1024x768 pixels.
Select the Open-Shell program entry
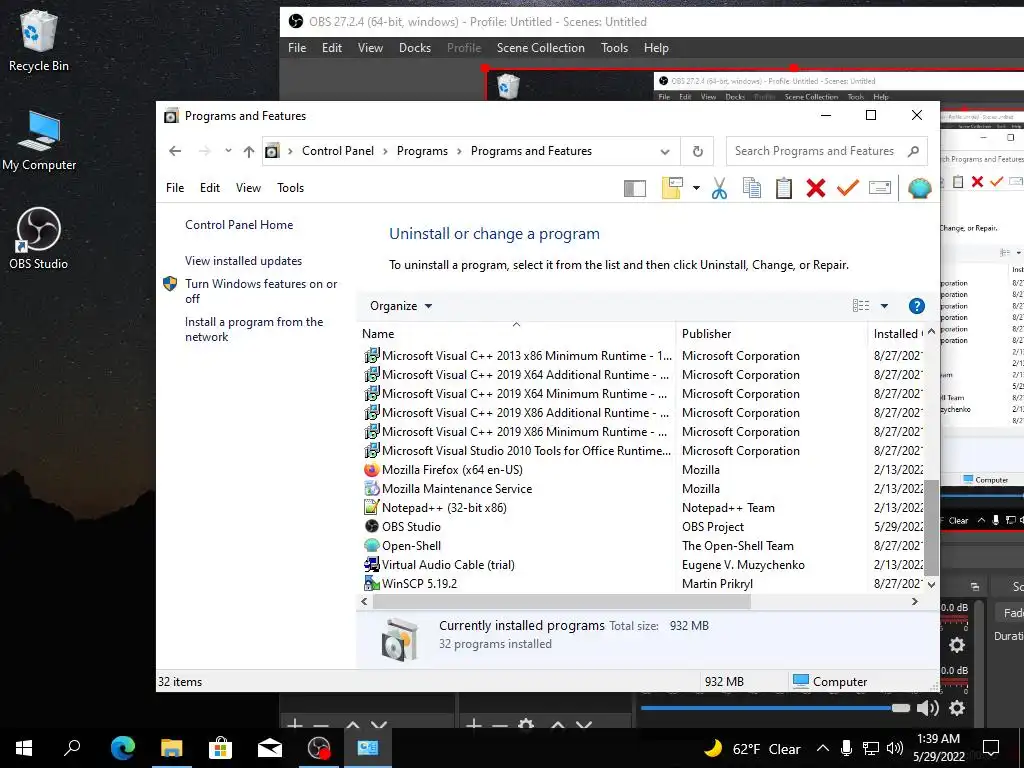pyautogui.click(x=411, y=545)
